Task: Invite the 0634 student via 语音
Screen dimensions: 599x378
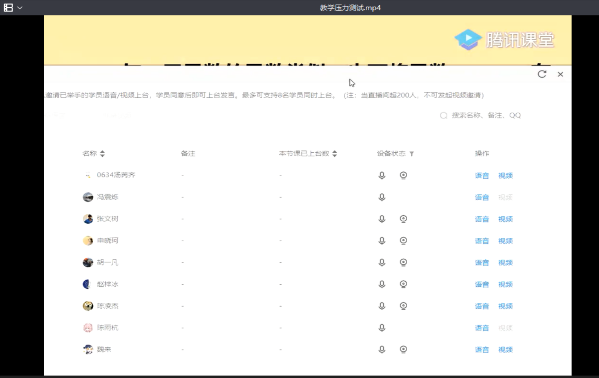Action: pos(482,175)
